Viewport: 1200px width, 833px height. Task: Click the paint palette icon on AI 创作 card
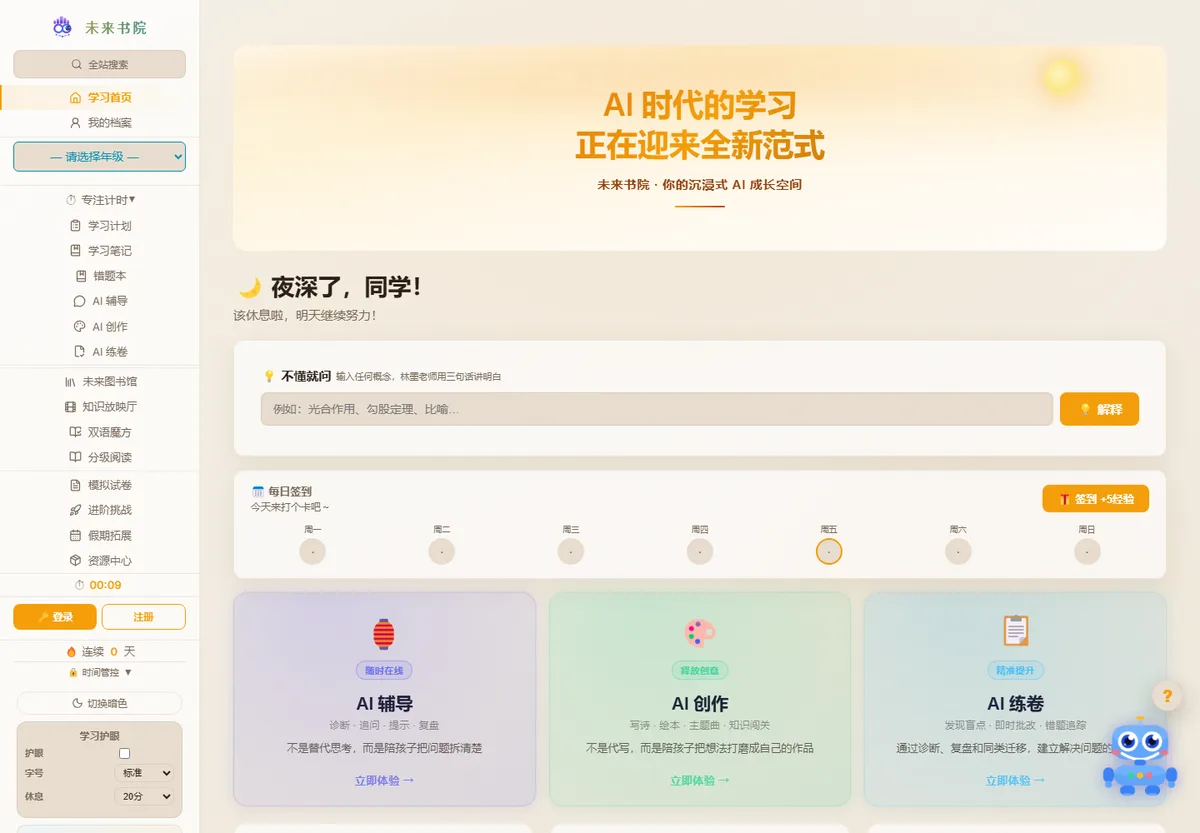click(x=700, y=633)
